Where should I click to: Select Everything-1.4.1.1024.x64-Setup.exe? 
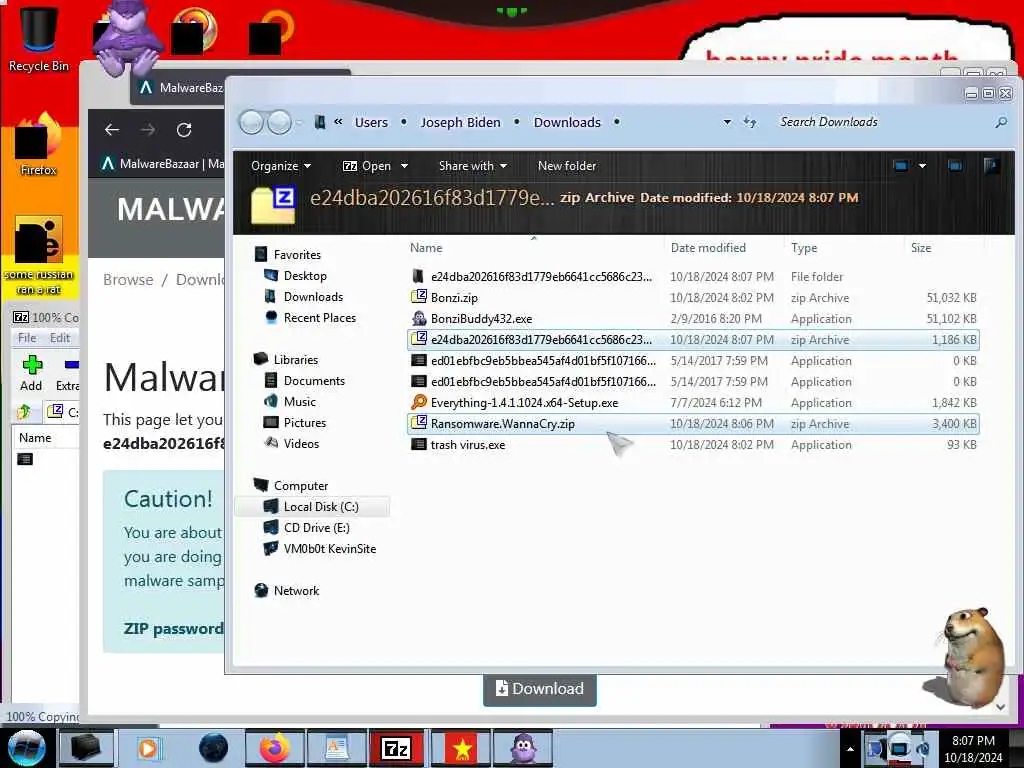pyautogui.click(x=693, y=403)
